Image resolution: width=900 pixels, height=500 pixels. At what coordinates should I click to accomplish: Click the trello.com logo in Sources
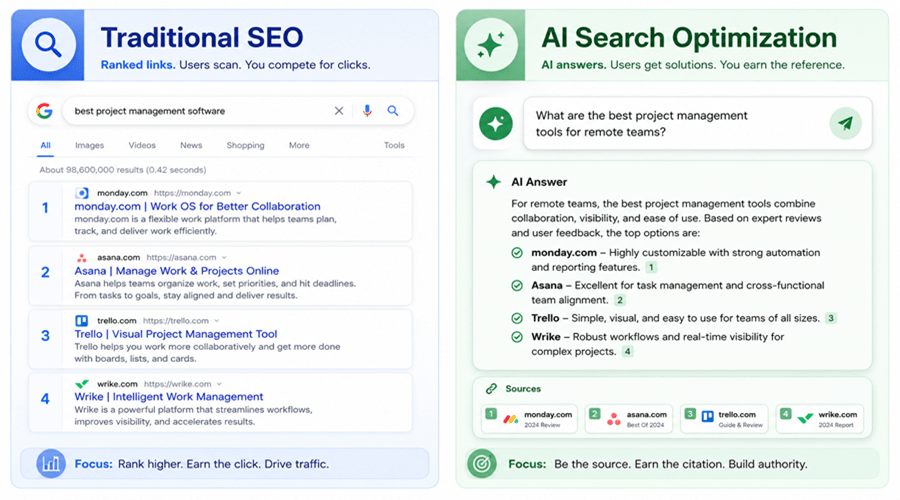[708, 416]
